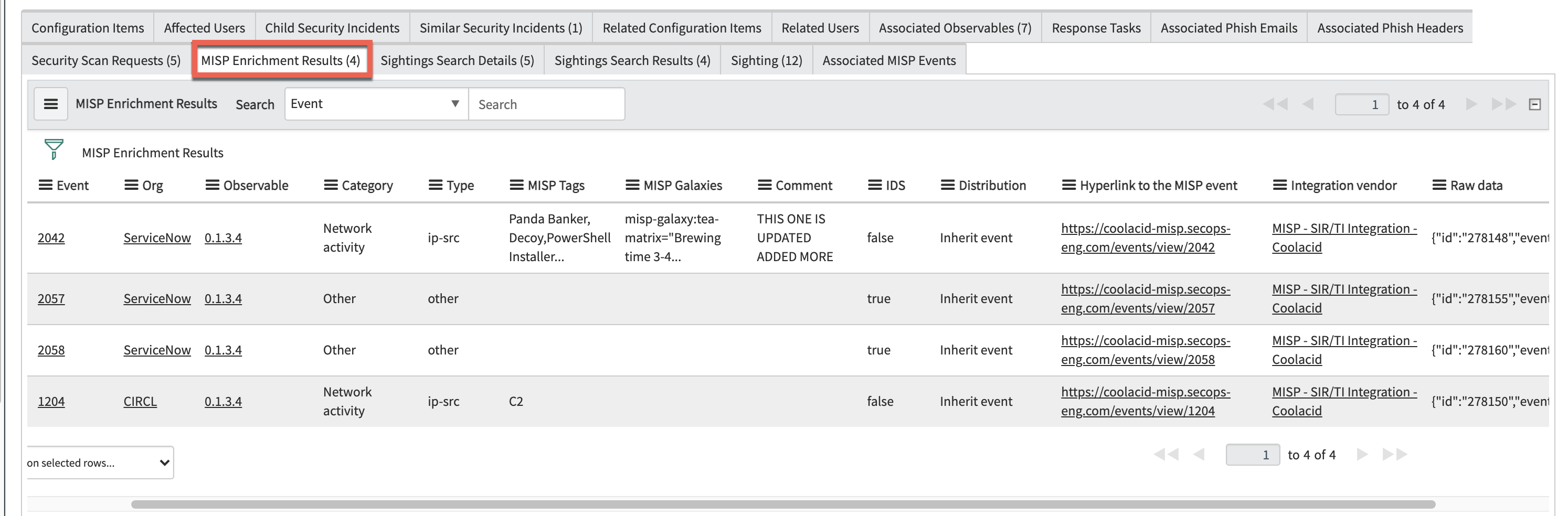Open event 2057 record link
1568x516 pixels.
(x=51, y=299)
